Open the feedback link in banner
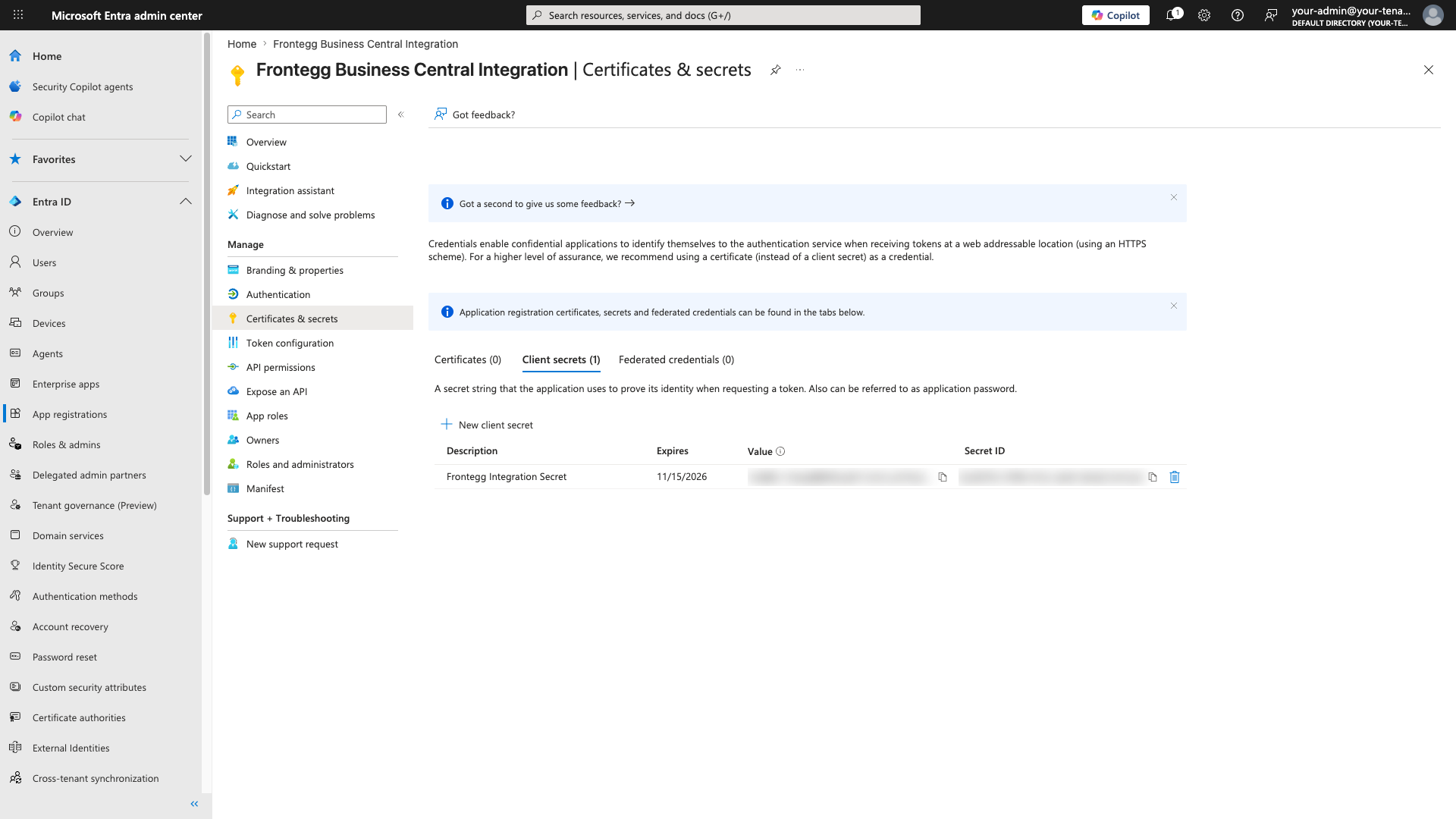Screen dimensions: 1456x819 (x=547, y=204)
